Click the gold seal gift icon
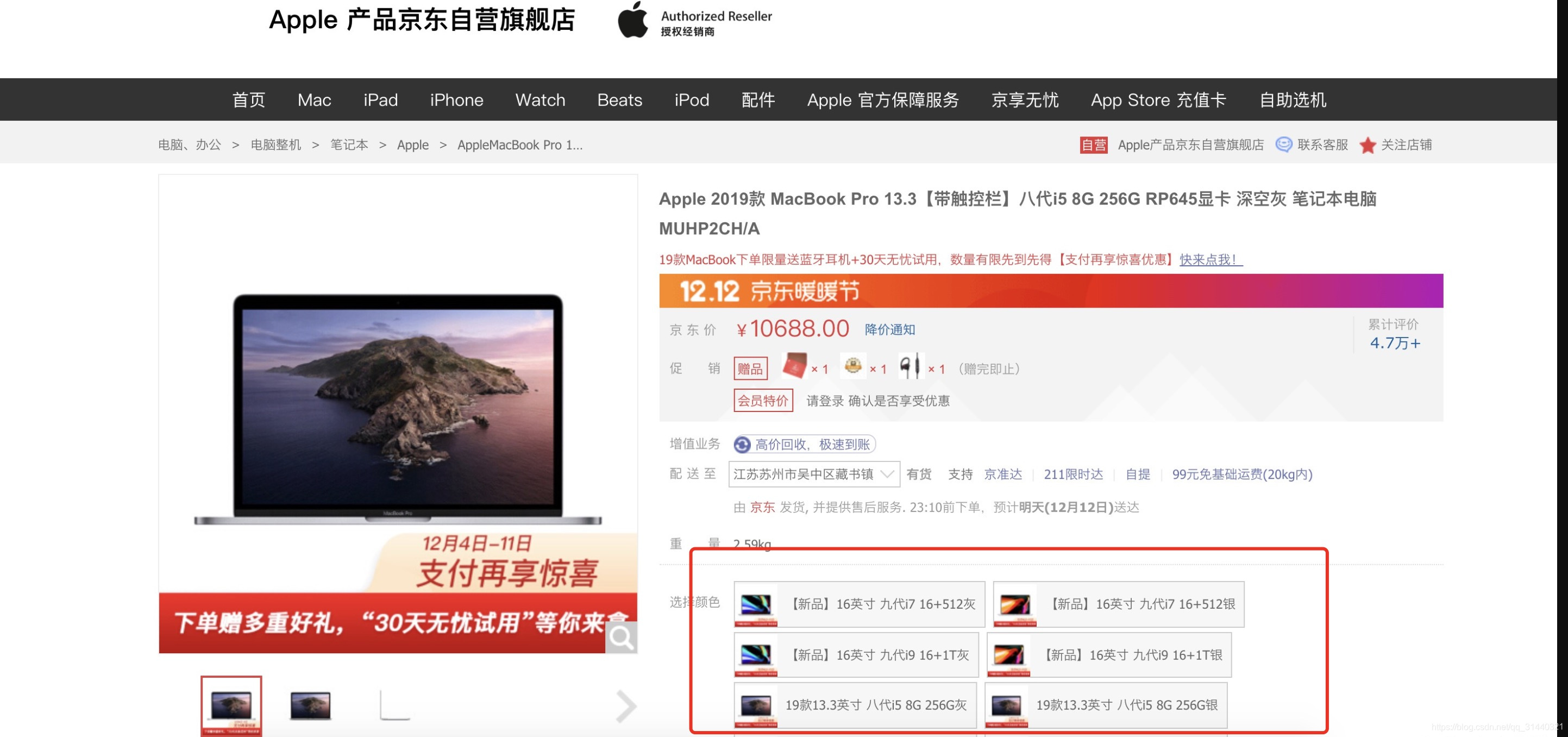The height and width of the screenshot is (737, 1568). pos(854,367)
